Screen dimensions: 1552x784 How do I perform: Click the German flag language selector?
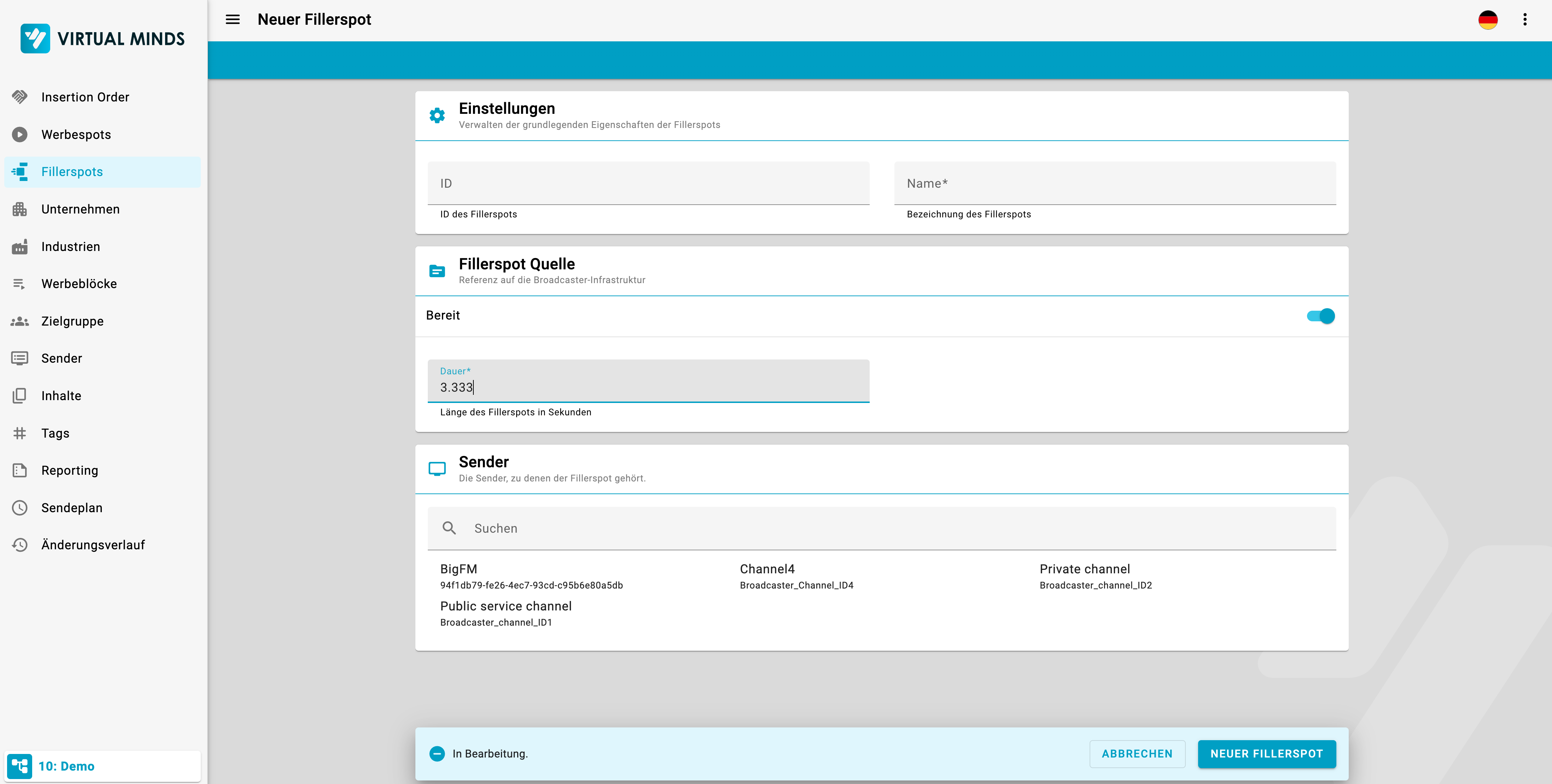1488,19
